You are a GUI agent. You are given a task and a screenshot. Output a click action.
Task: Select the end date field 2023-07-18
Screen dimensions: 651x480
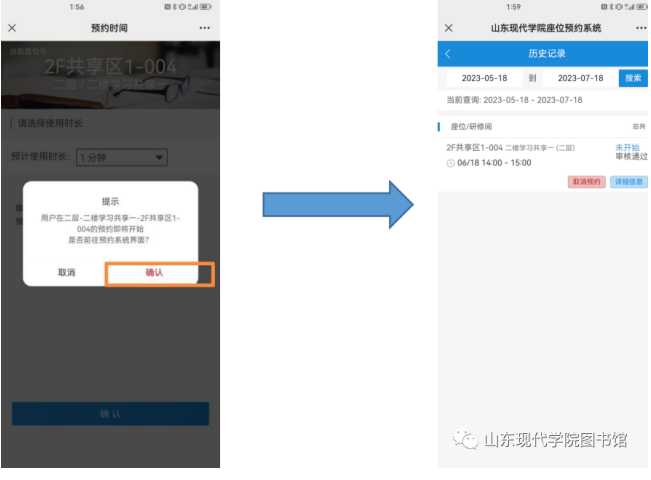580,78
